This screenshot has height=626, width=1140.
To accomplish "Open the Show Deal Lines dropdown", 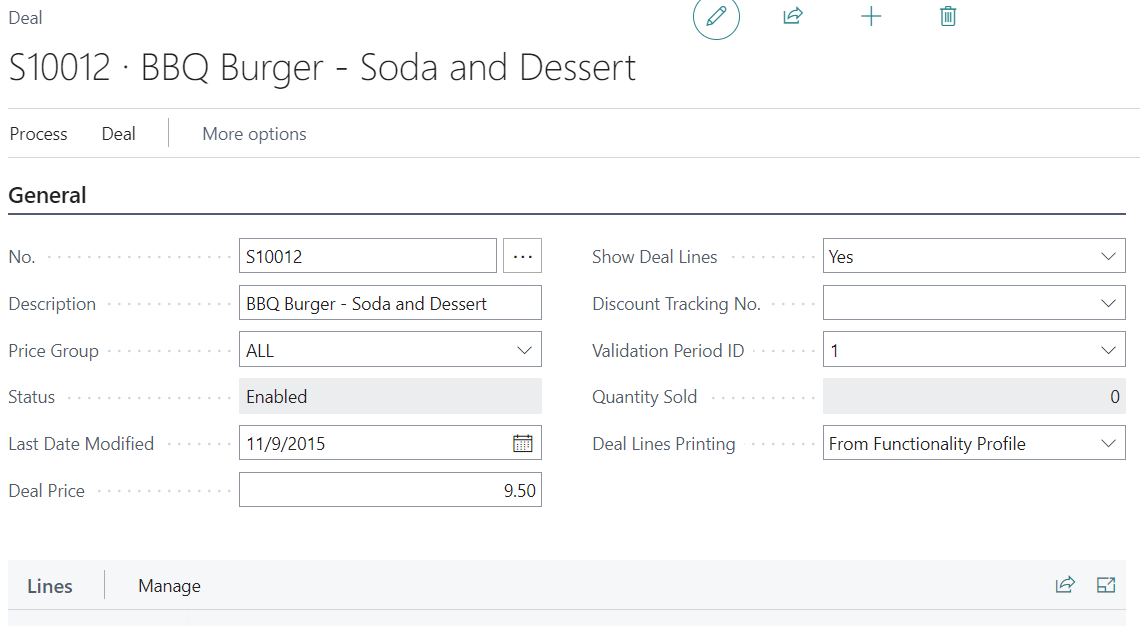I will tap(1107, 256).
